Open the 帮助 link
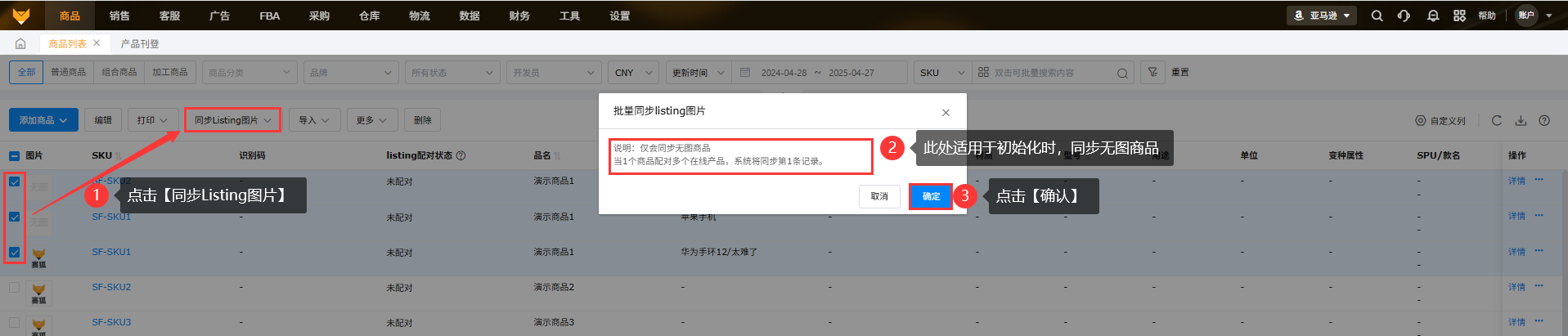Viewport: 1568px width, 336px height. point(1487,16)
